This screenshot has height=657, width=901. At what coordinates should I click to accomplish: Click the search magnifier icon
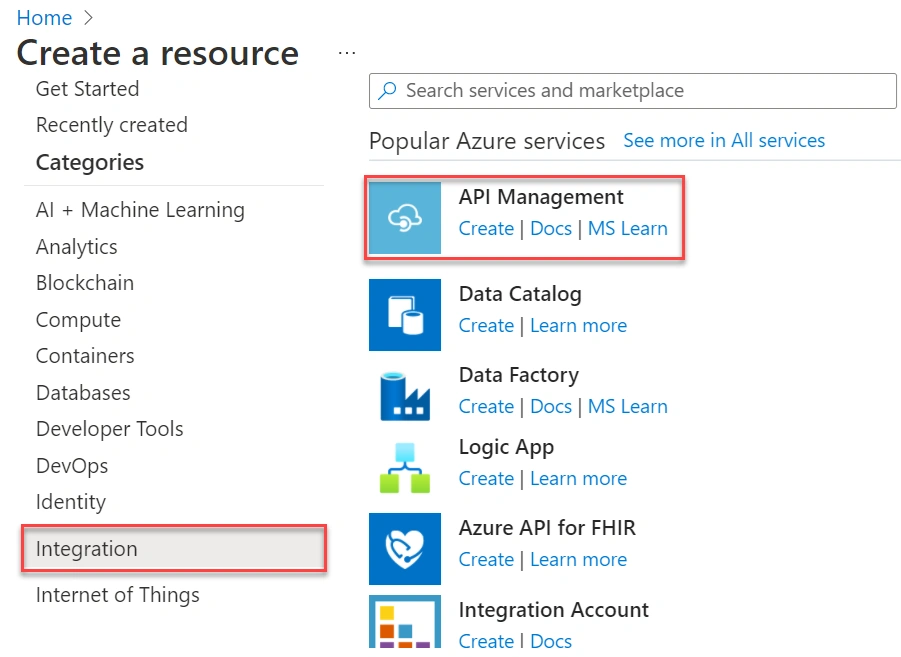[387, 90]
